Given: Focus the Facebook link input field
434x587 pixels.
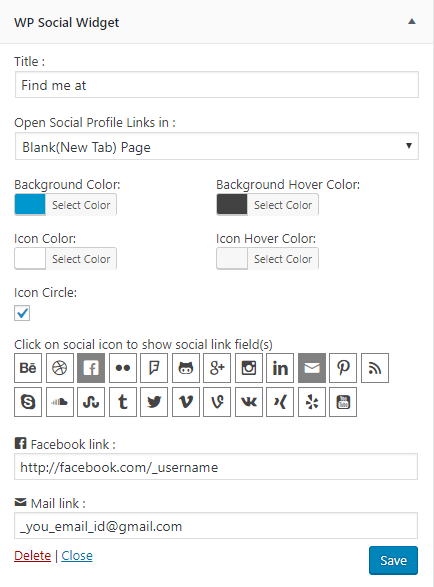Looking at the screenshot, I should click(216, 467).
